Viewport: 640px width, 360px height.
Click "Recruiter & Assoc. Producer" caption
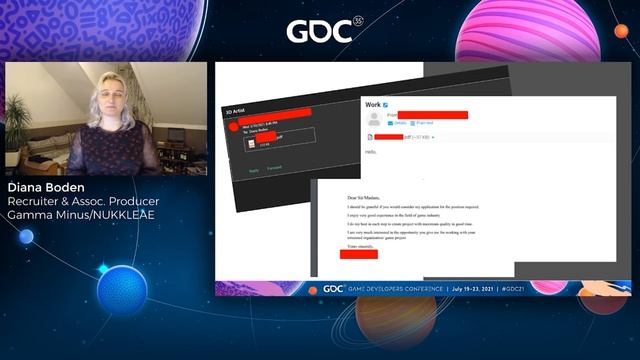click(83, 201)
